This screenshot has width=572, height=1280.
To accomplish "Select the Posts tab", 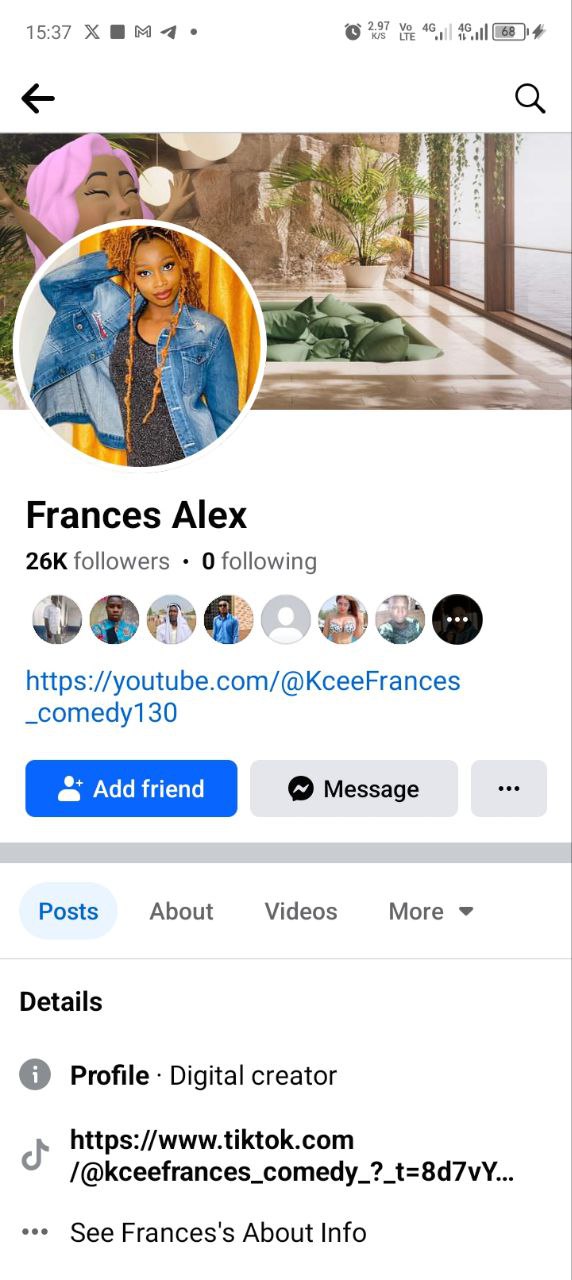I will pyautogui.click(x=68, y=911).
